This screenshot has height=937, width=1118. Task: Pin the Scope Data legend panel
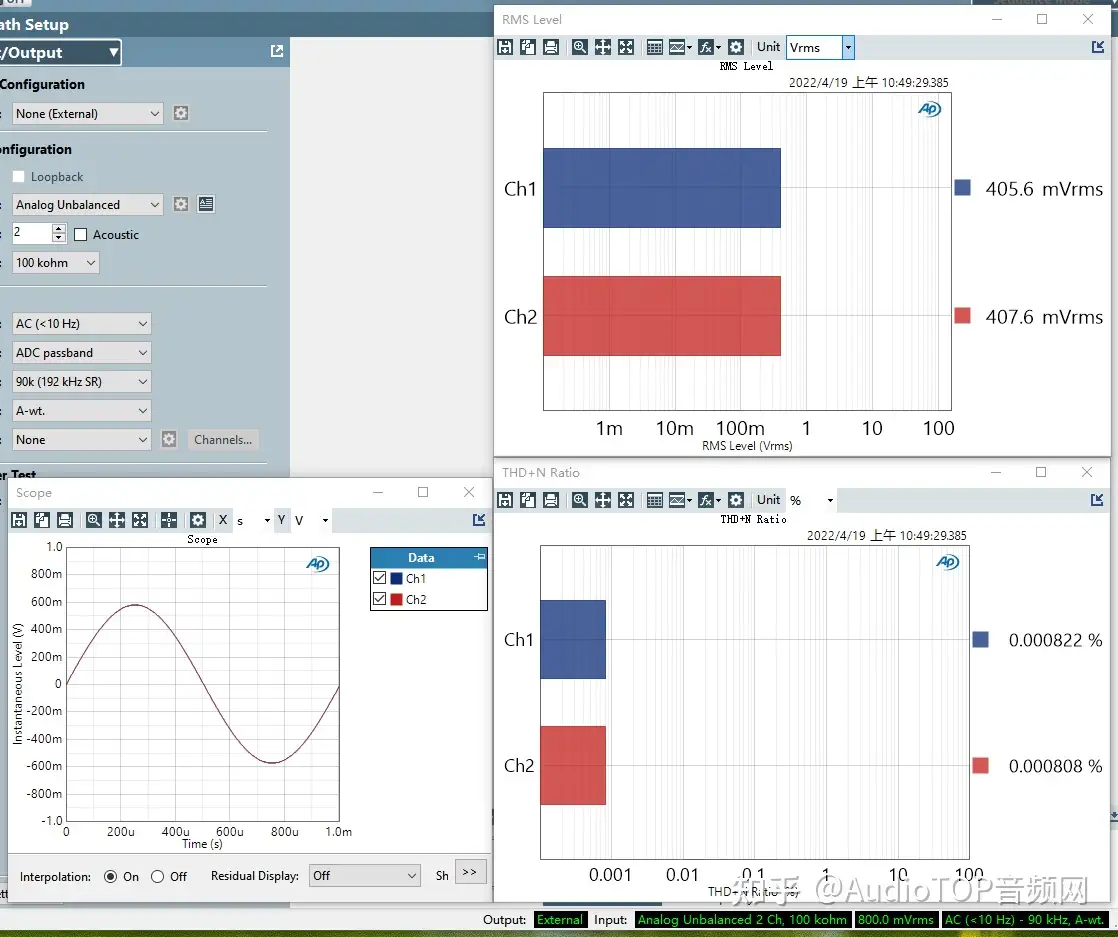479,557
